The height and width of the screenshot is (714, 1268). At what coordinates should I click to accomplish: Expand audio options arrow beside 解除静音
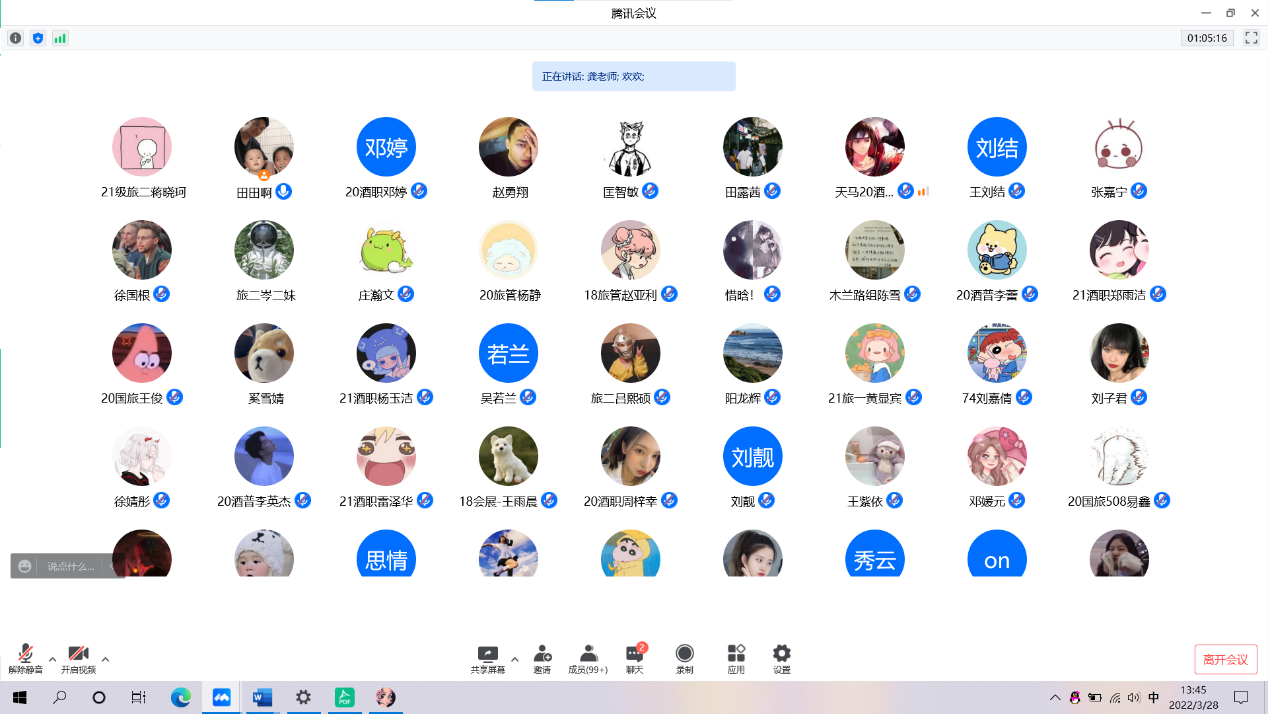pos(52,659)
